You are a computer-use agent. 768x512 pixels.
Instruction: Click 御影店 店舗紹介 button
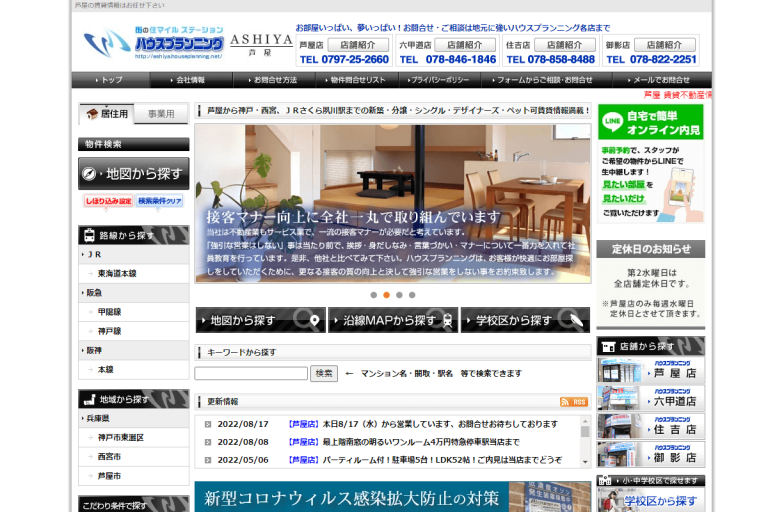tap(665, 45)
